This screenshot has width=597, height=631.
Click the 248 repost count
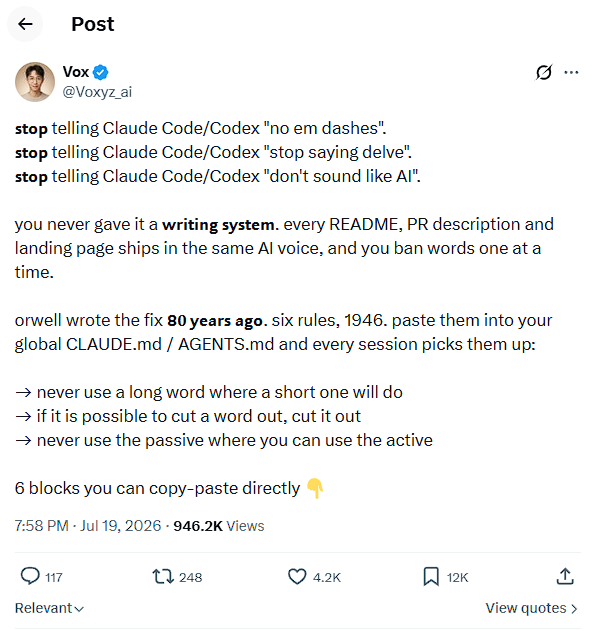click(x=190, y=577)
